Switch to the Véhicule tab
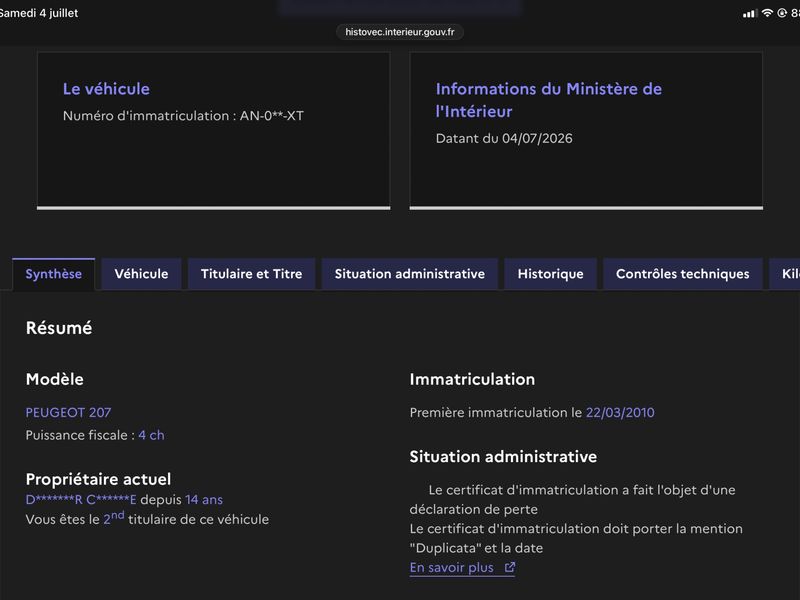 pos(141,274)
